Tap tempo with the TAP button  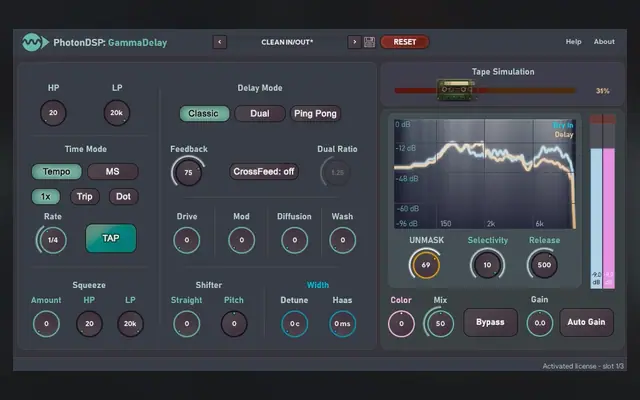[x=111, y=238]
